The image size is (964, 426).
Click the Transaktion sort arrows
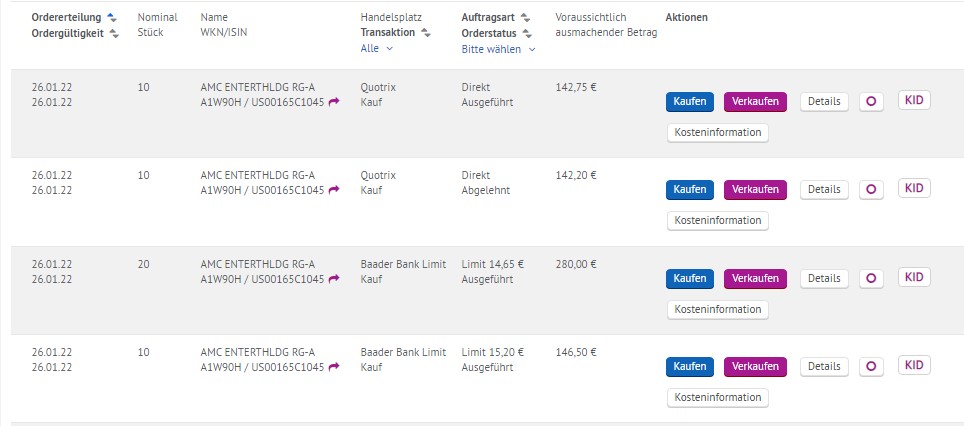(426, 33)
